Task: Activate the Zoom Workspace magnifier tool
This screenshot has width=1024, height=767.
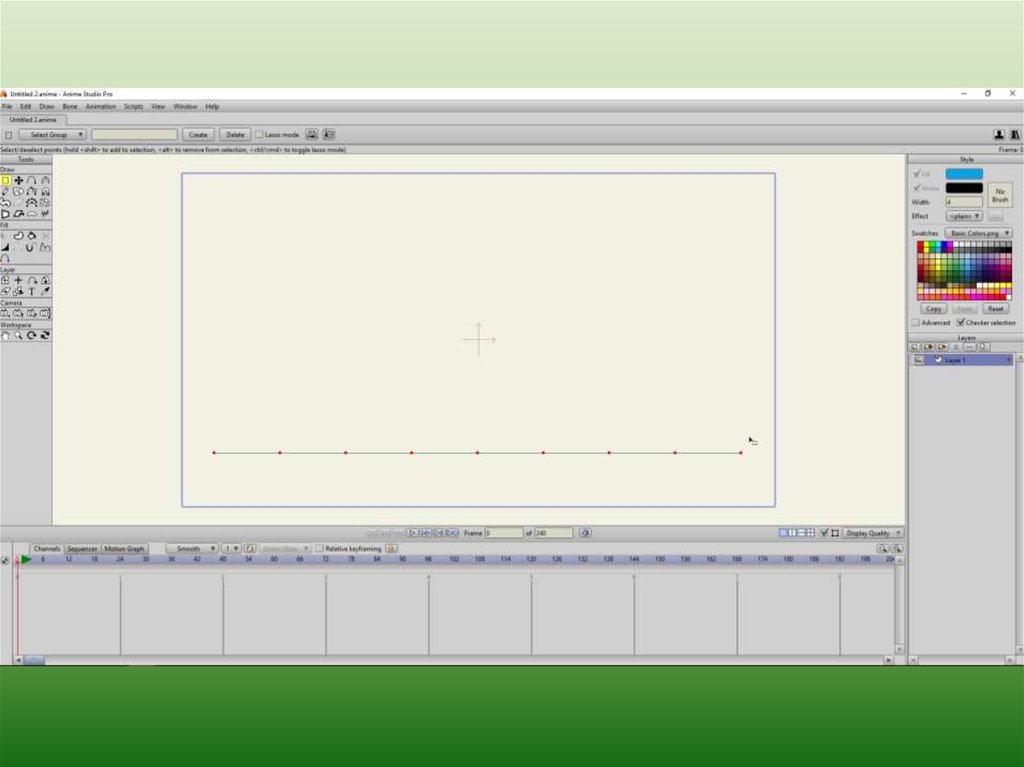Action: [x=19, y=335]
